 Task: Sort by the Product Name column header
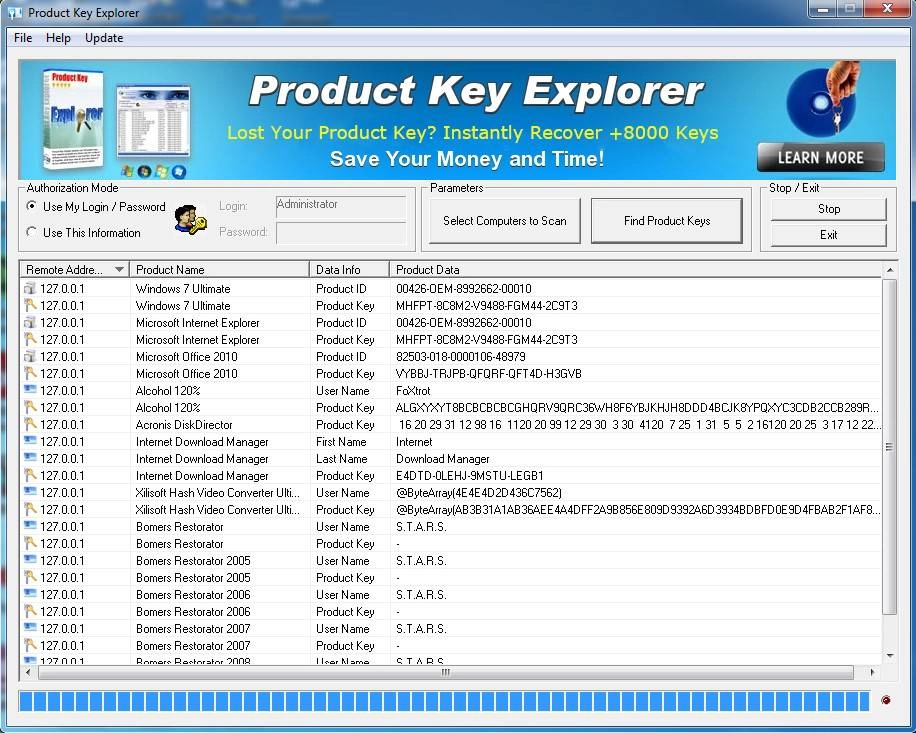coord(220,269)
